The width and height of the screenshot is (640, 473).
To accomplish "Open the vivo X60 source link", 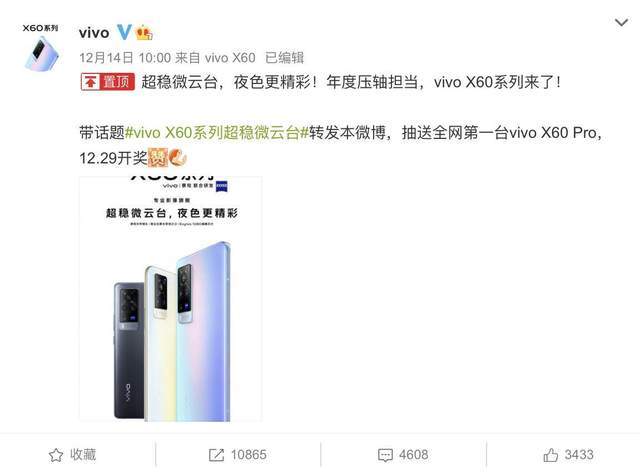I will point(230,58).
